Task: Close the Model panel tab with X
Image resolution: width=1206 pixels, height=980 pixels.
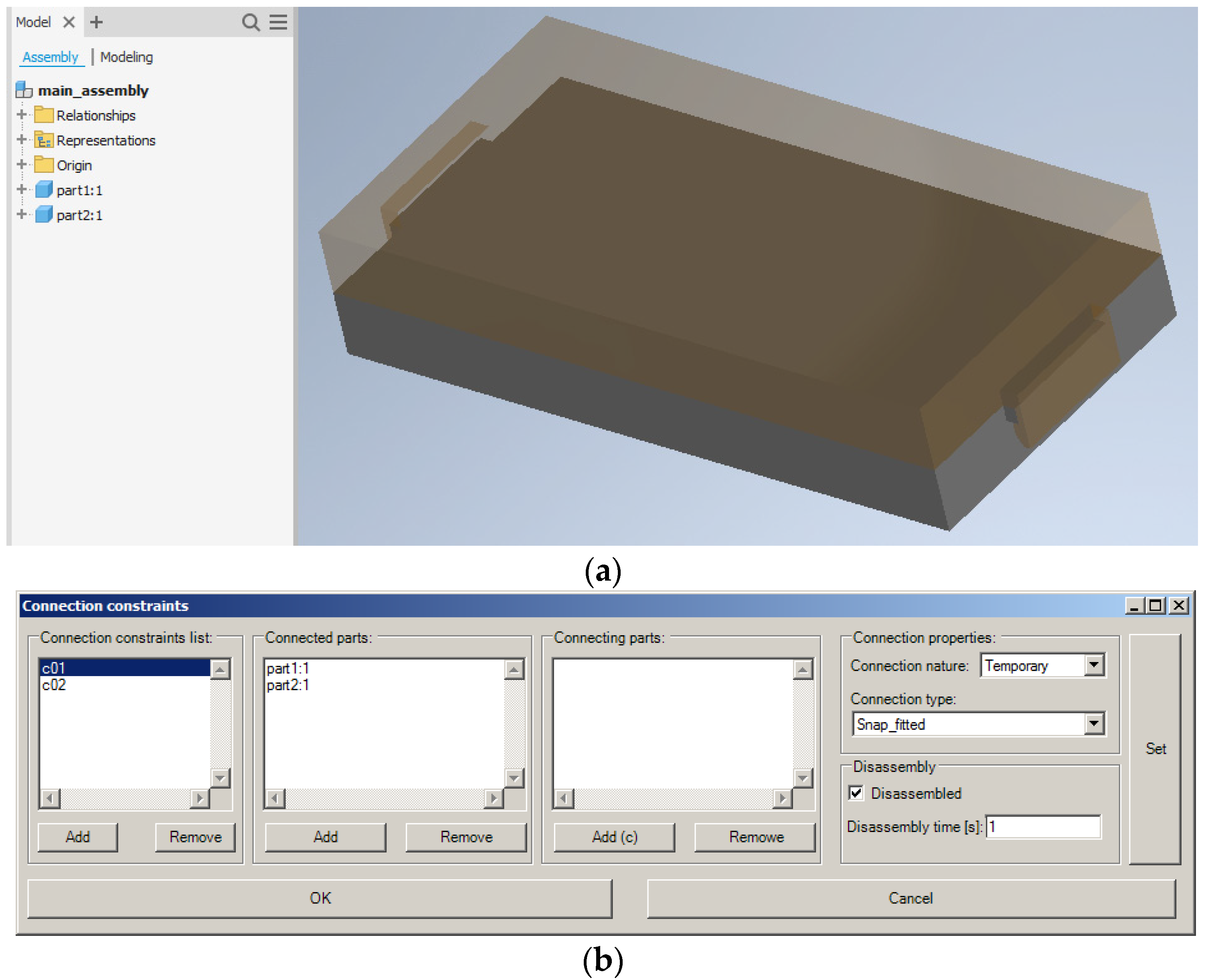Action: pyautogui.click(x=69, y=22)
